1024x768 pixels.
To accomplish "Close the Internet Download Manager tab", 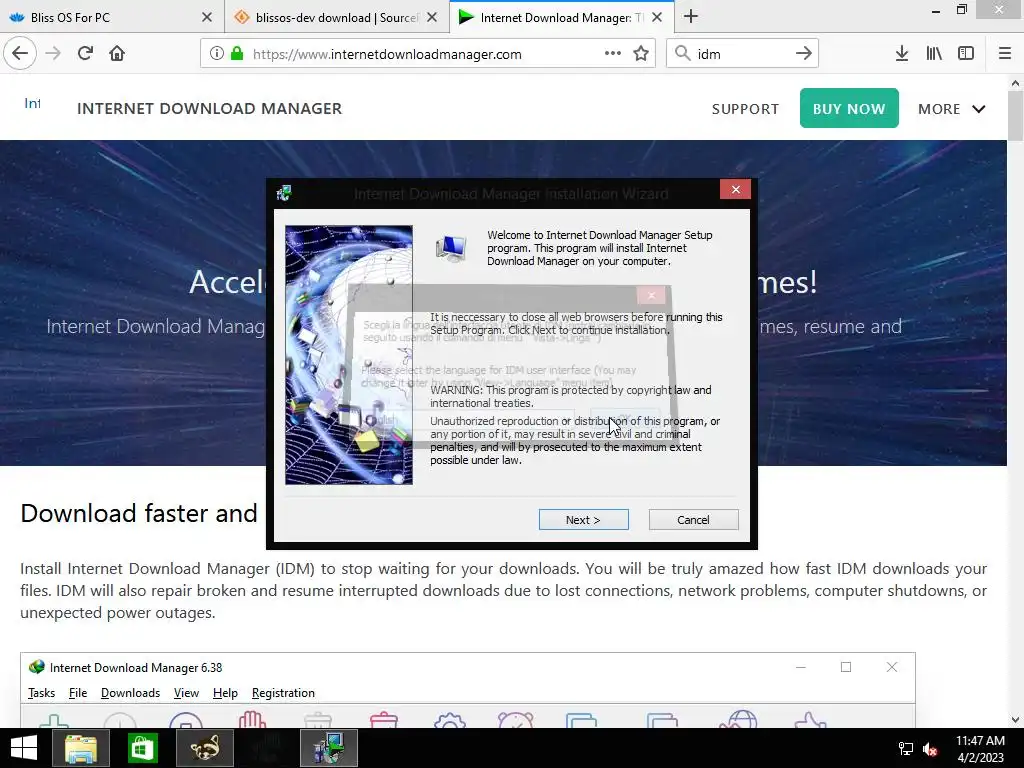I will tap(657, 17).
